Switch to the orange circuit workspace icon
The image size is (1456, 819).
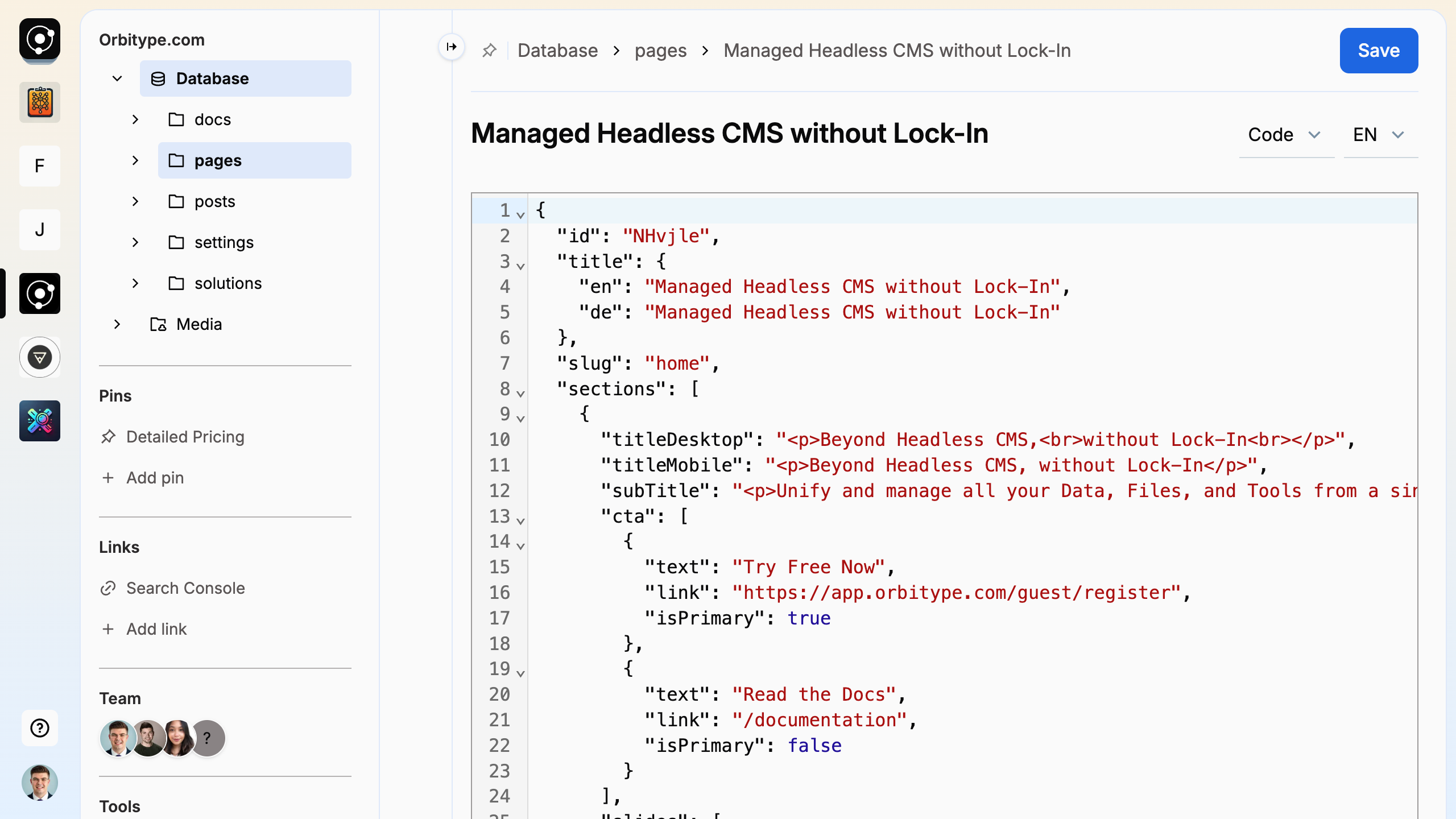40,102
